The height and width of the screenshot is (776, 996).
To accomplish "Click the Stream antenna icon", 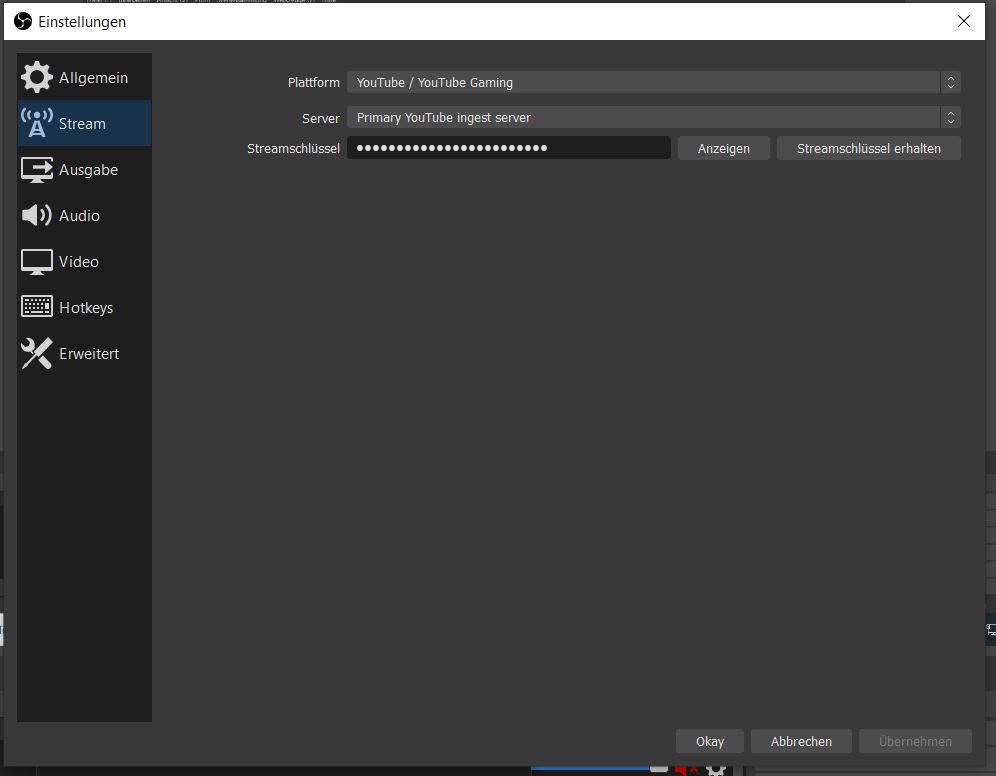I will click(37, 124).
